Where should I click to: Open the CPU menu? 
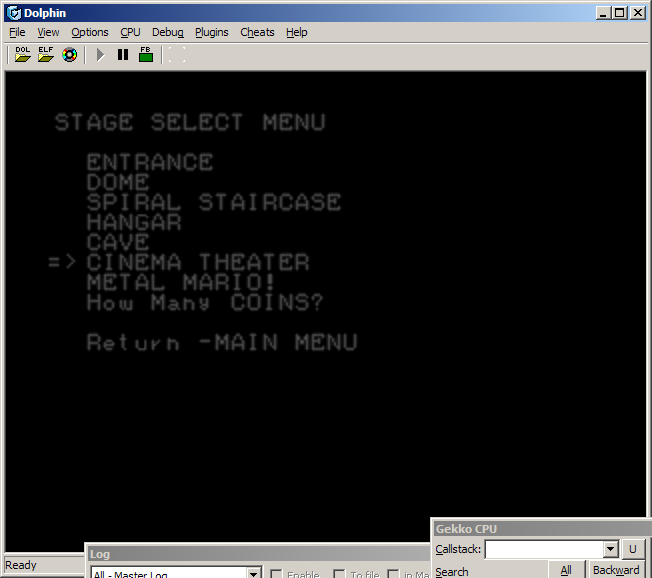coord(130,32)
